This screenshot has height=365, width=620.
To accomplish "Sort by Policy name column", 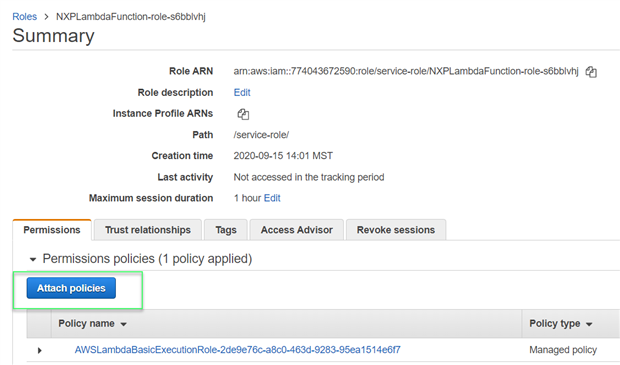I will pos(92,324).
